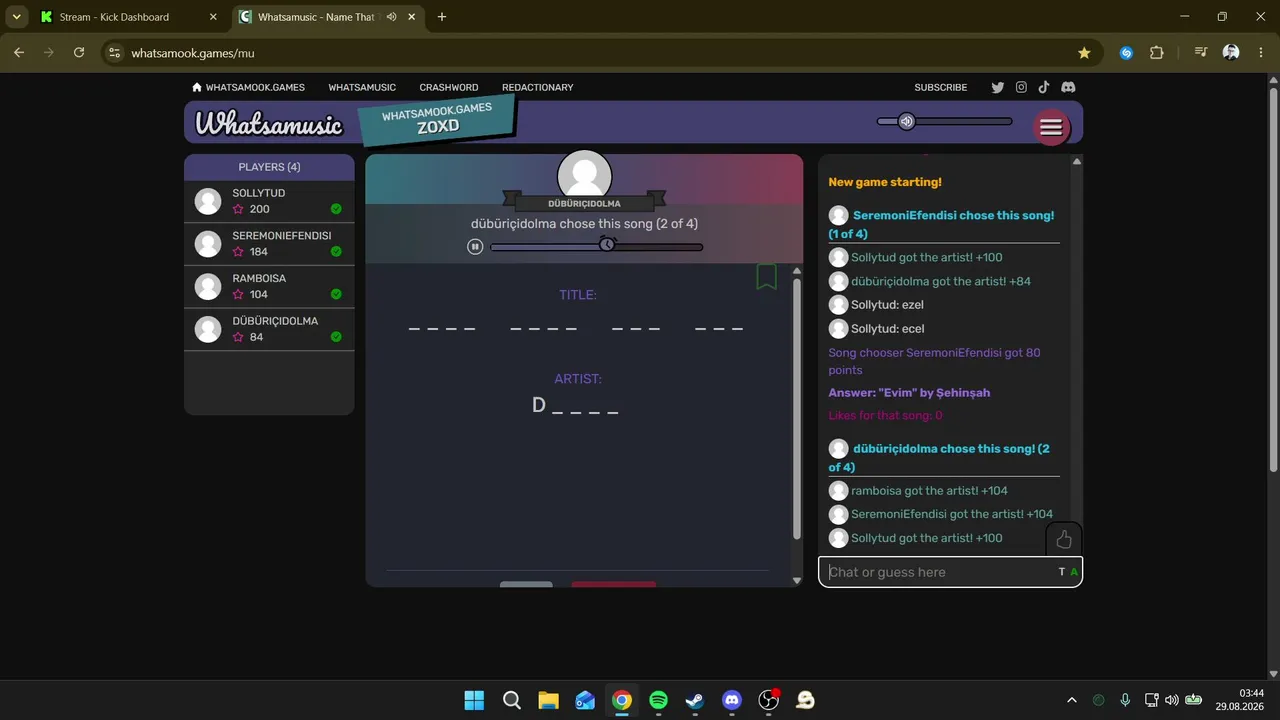Open Steam from the taskbar
The image size is (1280, 720).
(695, 700)
